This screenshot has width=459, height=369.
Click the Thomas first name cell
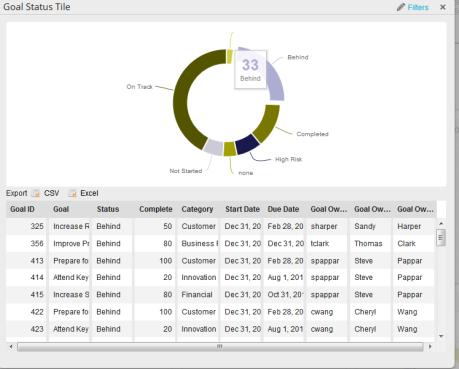coord(371,244)
